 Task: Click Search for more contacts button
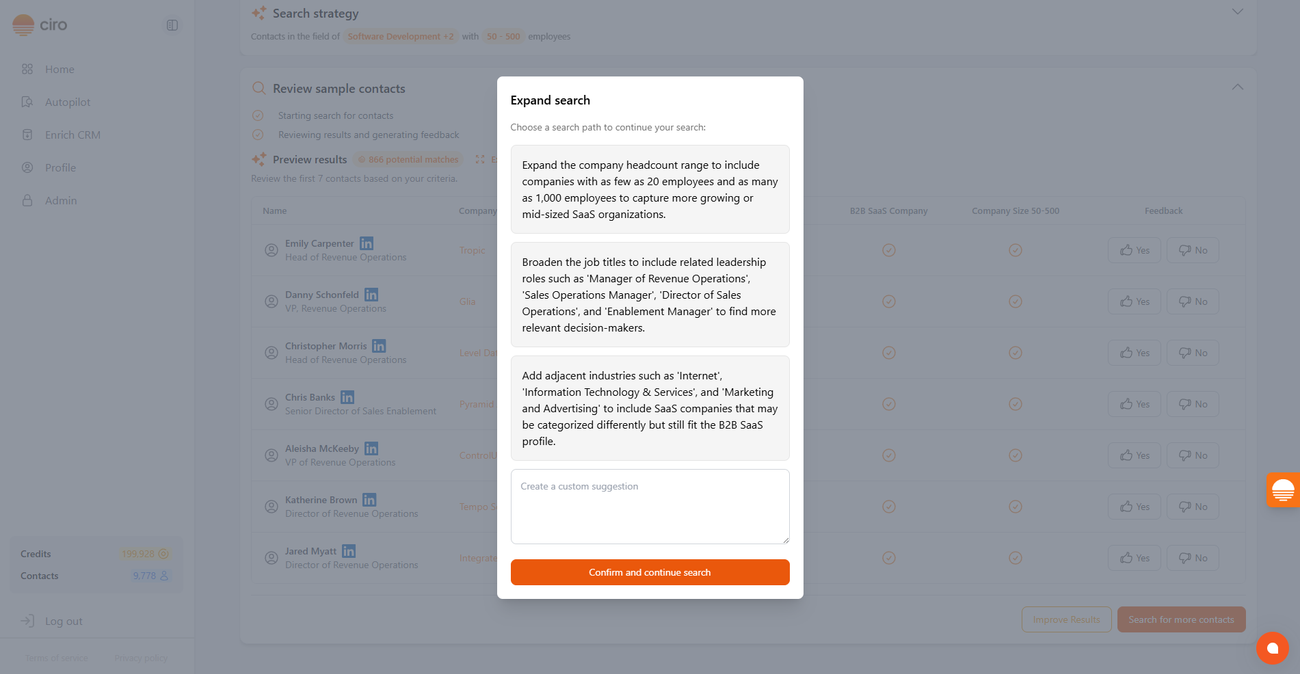(x=1181, y=619)
